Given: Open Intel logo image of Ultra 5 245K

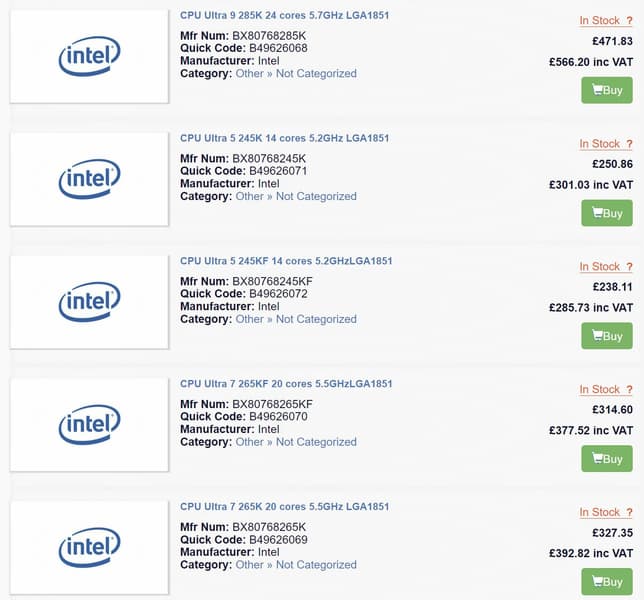Looking at the screenshot, I should tap(89, 179).
